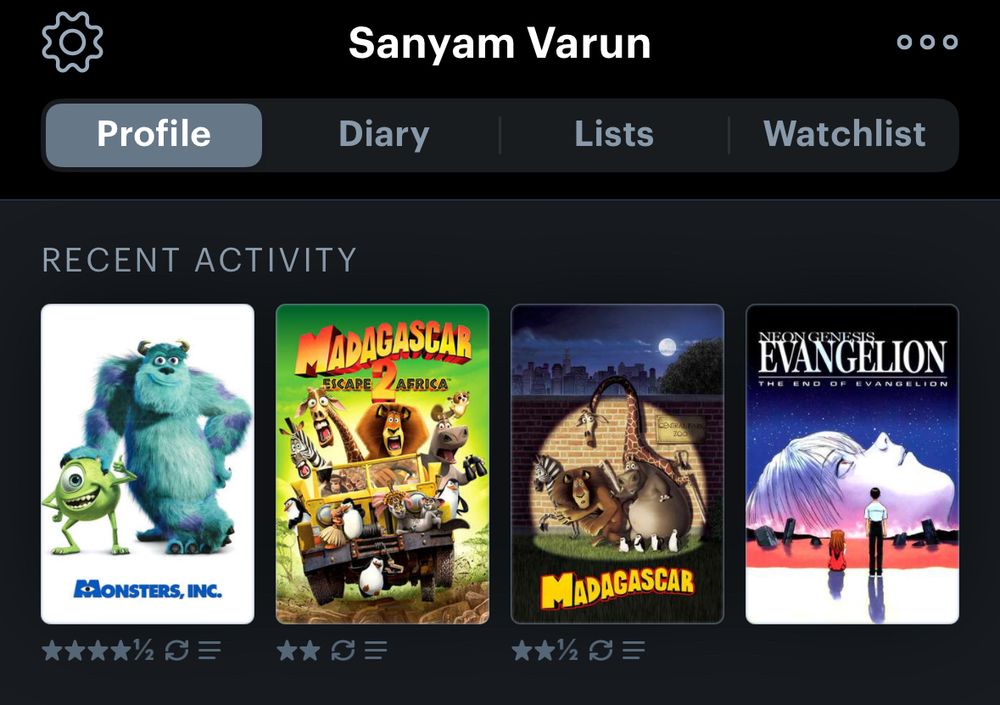
Task: Open the review icon under Monsters, Inc.
Action: tap(209, 651)
